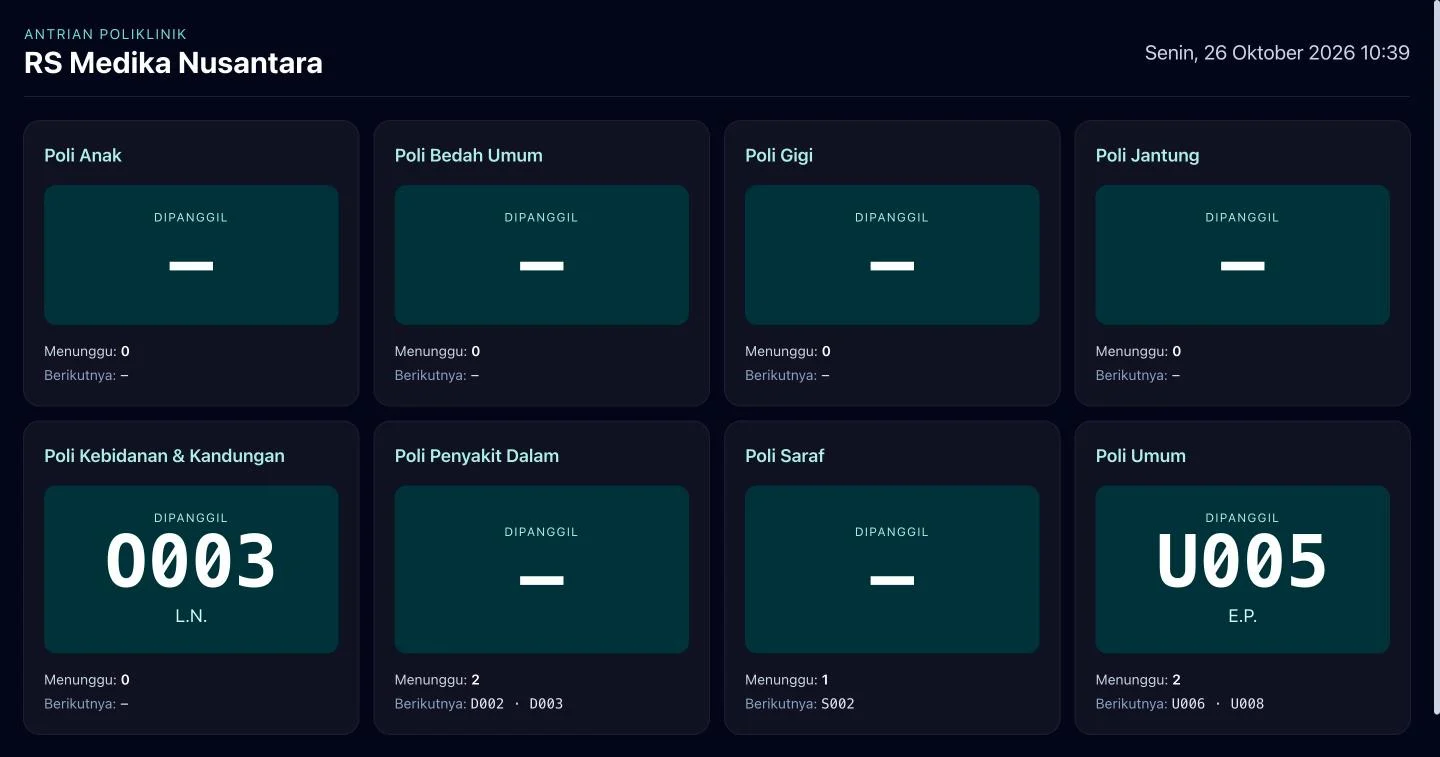Click "Menunggu: 0" in Poli Anak
This screenshot has width=1440, height=757.
click(x=87, y=352)
